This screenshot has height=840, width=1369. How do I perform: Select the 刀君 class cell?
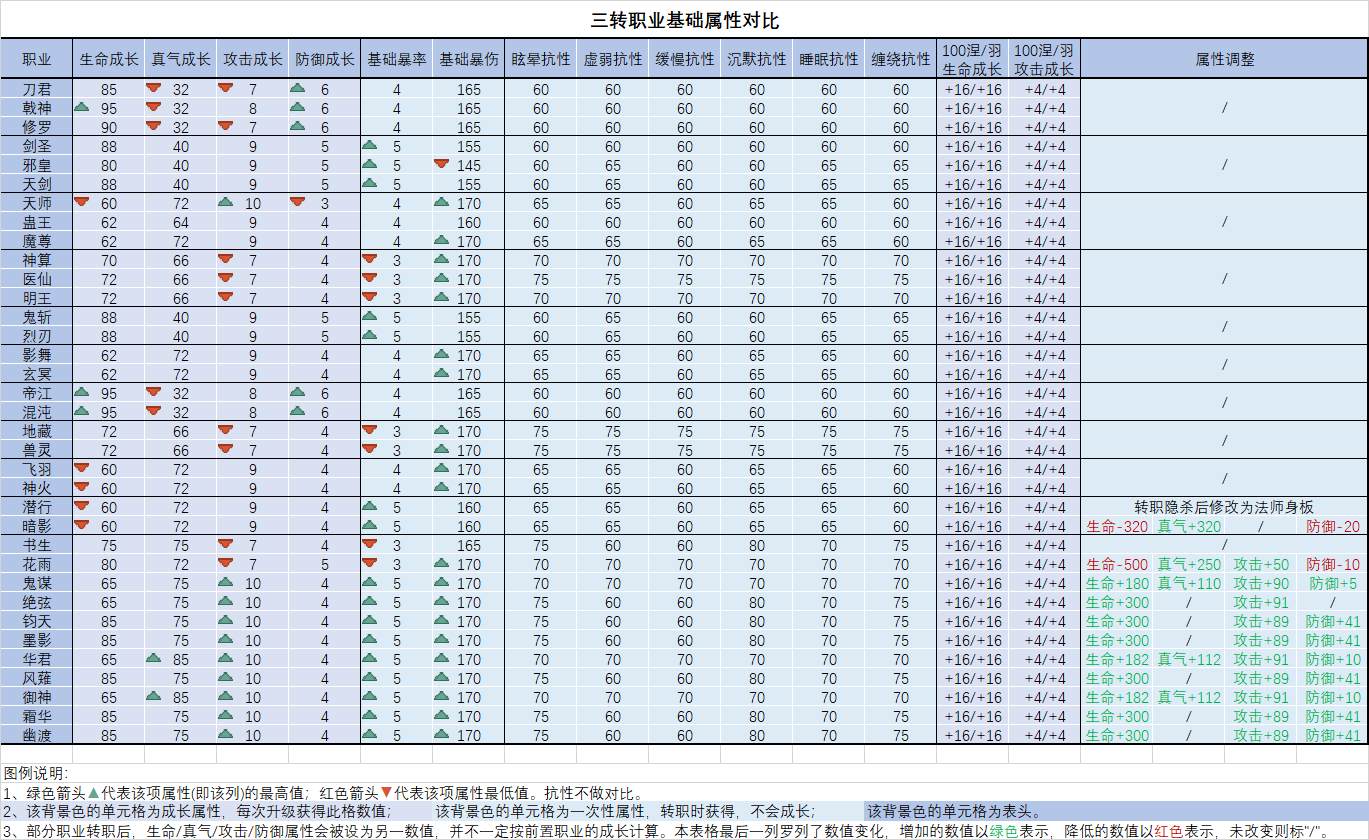(37, 89)
